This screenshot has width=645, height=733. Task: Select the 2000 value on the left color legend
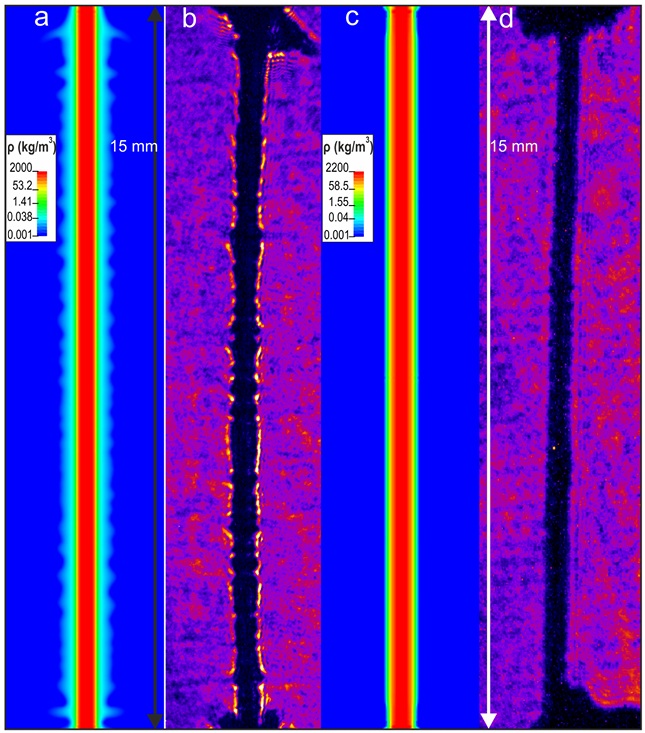20,170
